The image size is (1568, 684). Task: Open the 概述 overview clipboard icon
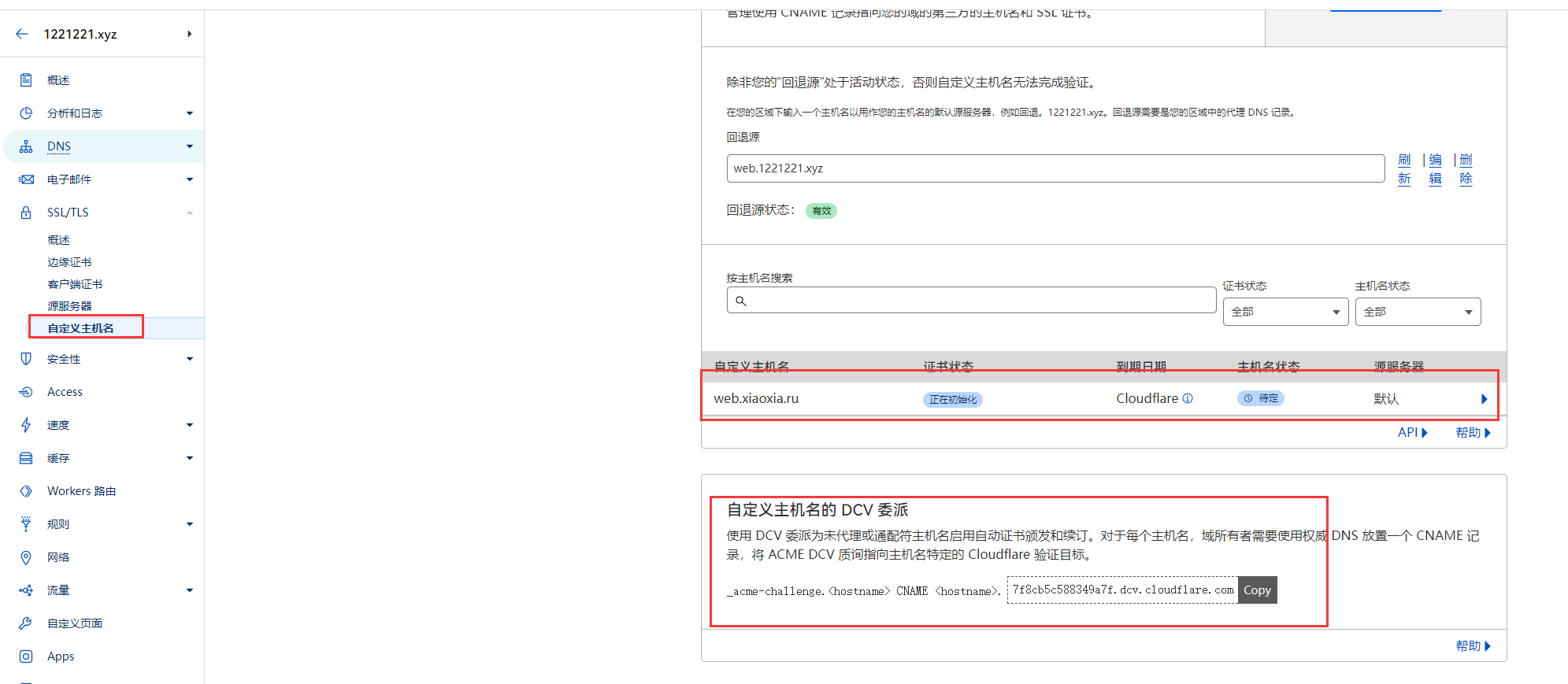[x=26, y=80]
